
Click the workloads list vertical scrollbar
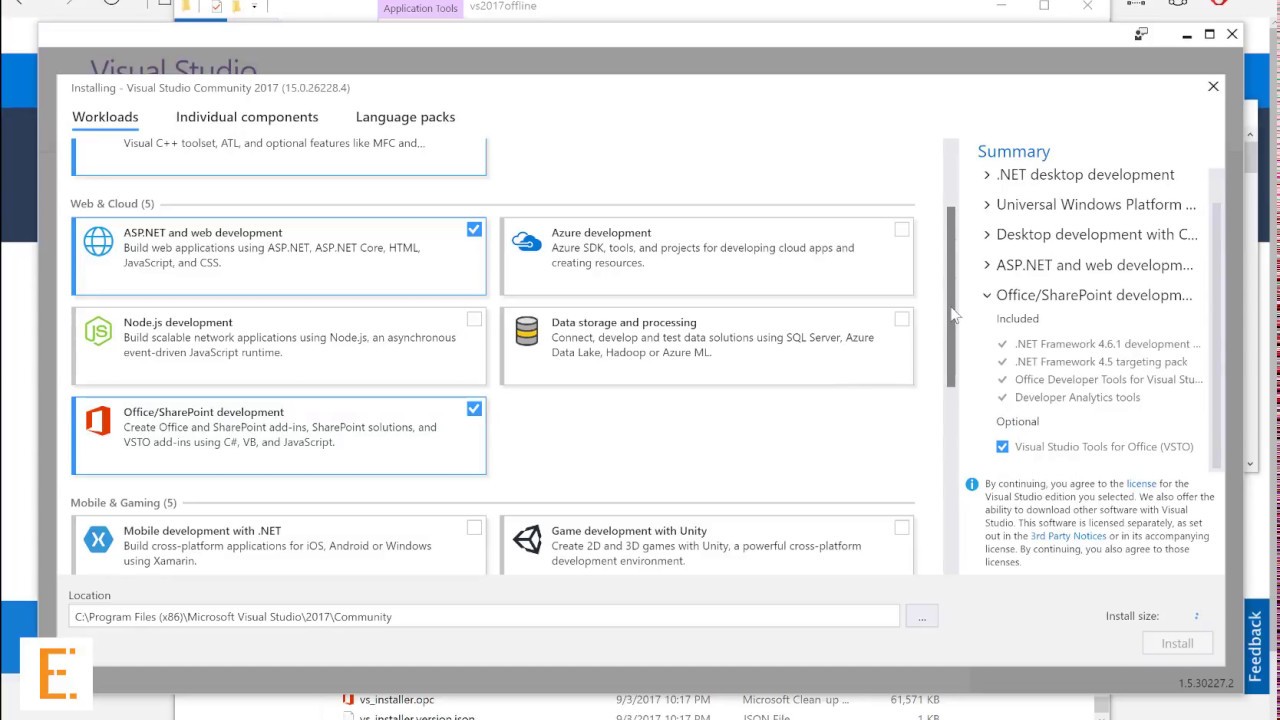point(951,297)
